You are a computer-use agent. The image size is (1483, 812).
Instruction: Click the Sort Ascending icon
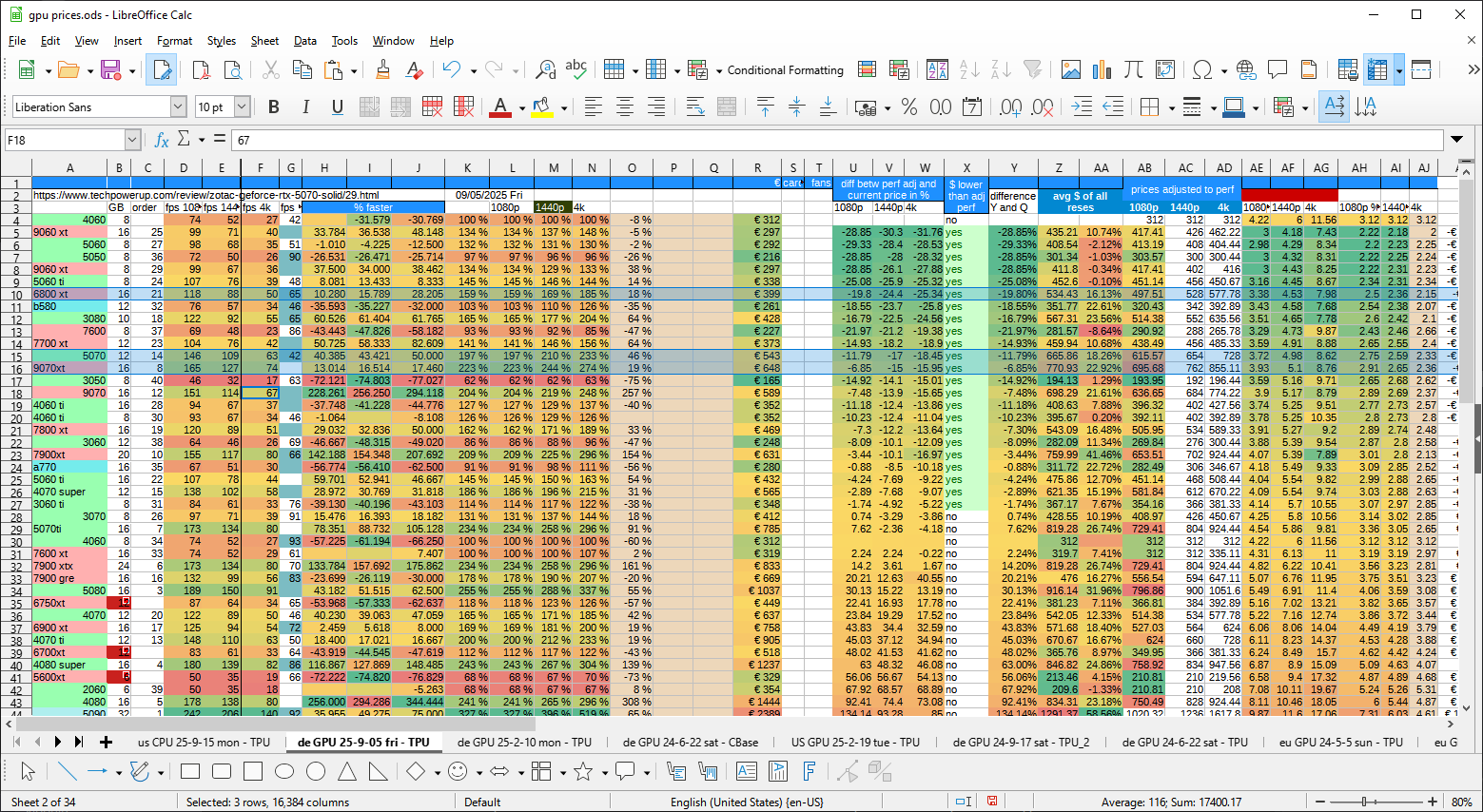[x=969, y=69]
